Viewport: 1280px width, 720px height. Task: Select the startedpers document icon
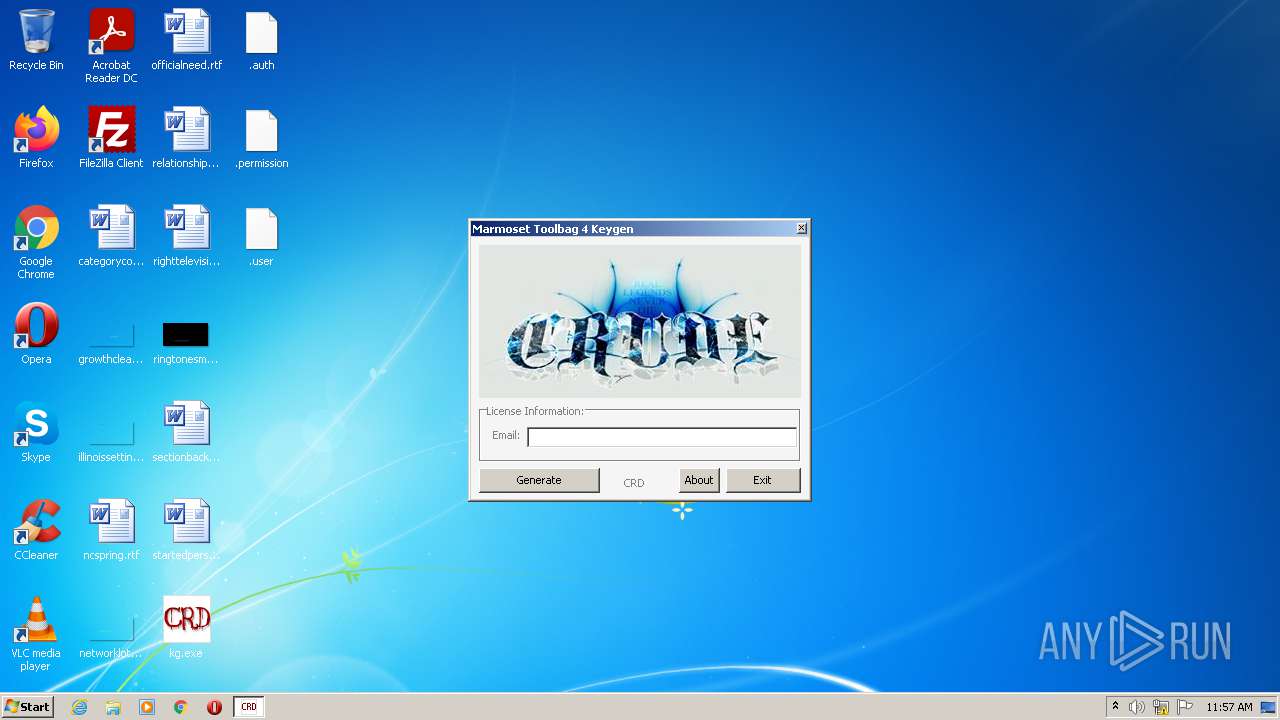186,530
